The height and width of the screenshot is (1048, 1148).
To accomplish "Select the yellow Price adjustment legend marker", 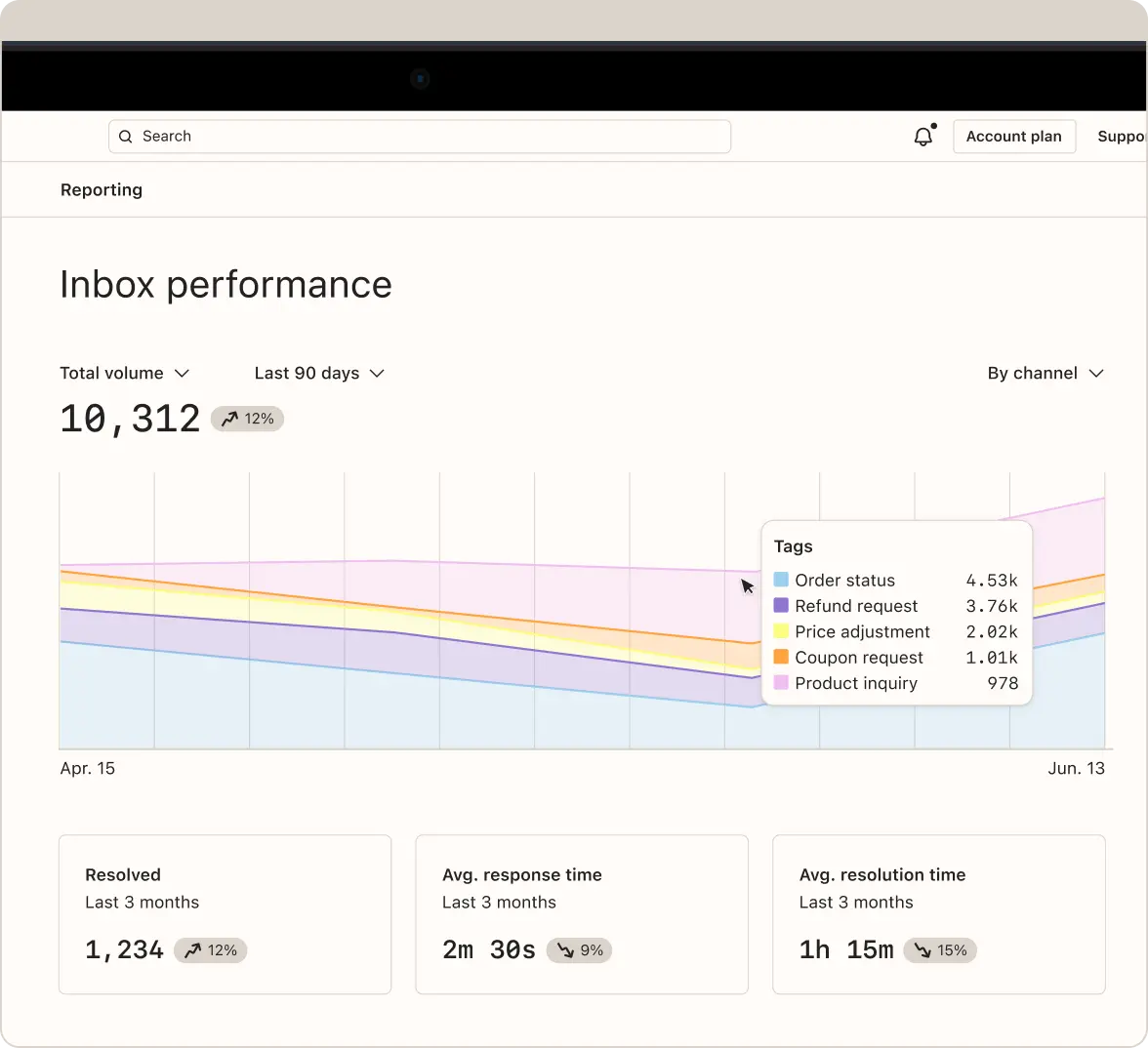I will coord(780,631).
